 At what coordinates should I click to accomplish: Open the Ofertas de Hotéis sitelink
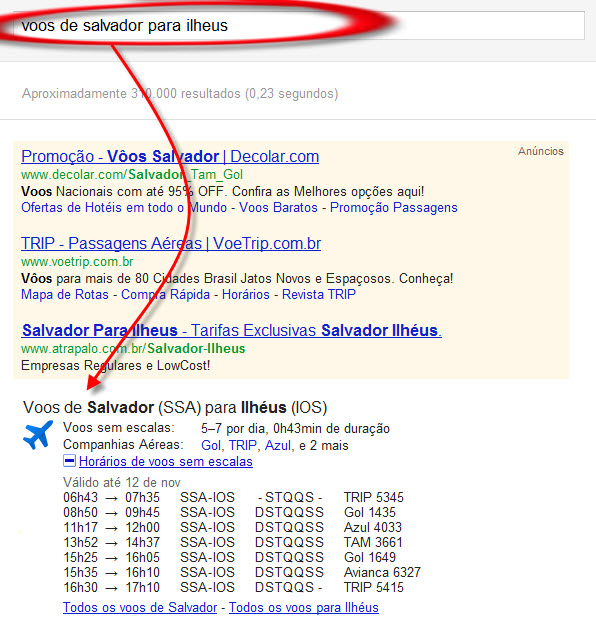[124, 208]
